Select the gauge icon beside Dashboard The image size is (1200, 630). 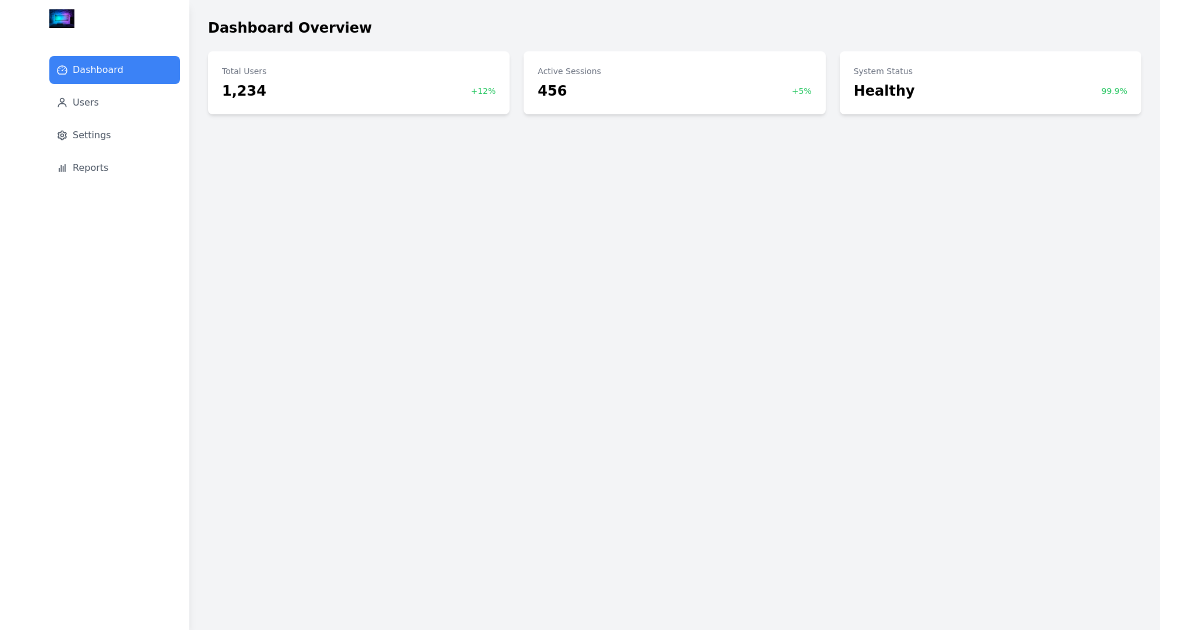(x=62, y=70)
